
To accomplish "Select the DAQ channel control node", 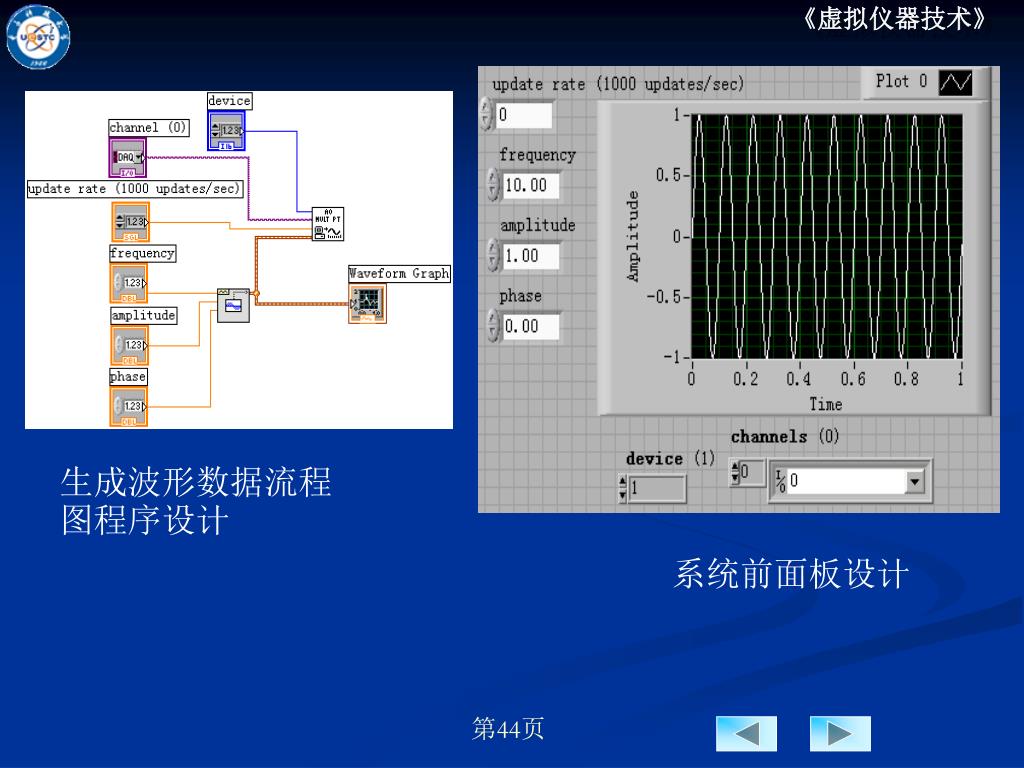I will (x=127, y=157).
